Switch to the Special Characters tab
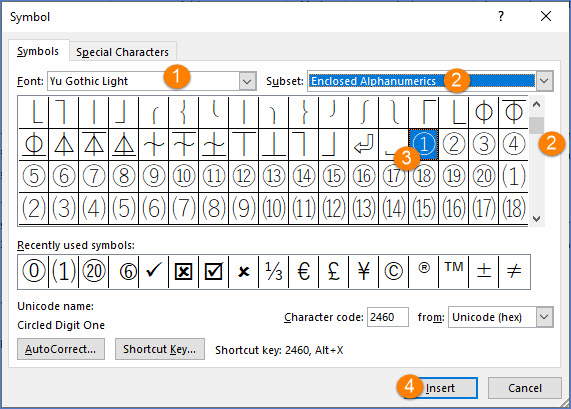 (x=122, y=52)
